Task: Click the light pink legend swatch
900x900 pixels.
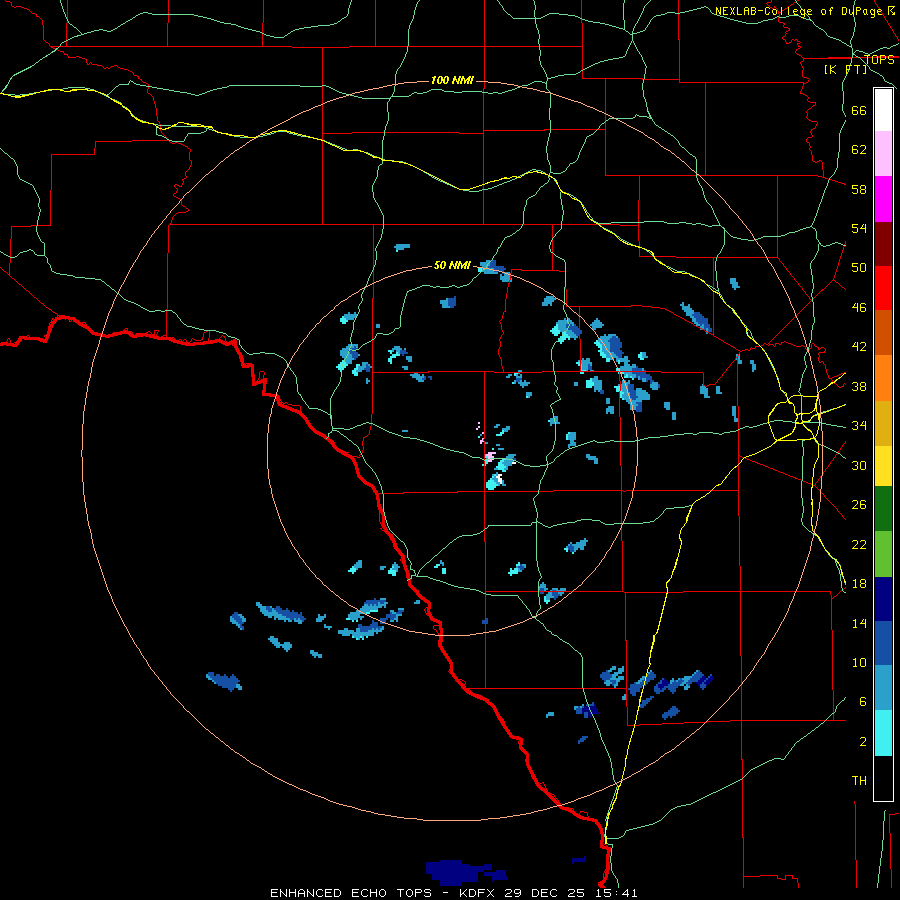Action: (x=883, y=153)
